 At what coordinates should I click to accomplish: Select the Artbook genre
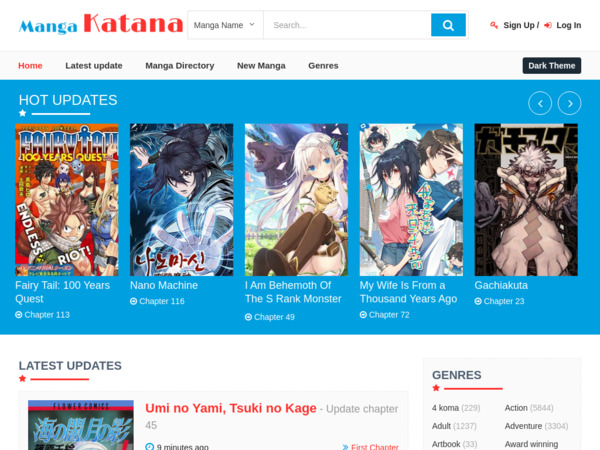446,444
